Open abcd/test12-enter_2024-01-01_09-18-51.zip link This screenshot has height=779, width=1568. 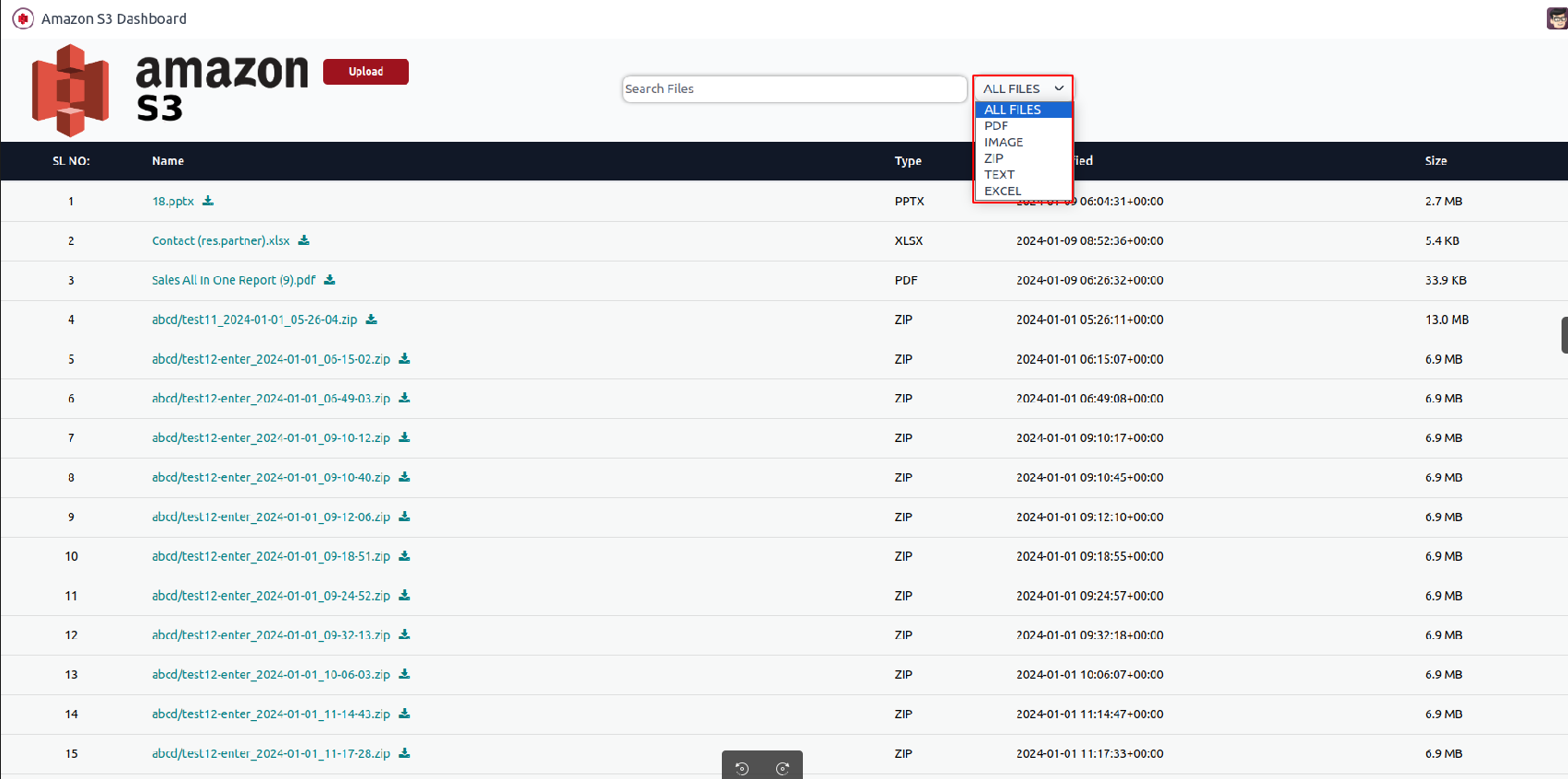coord(271,556)
